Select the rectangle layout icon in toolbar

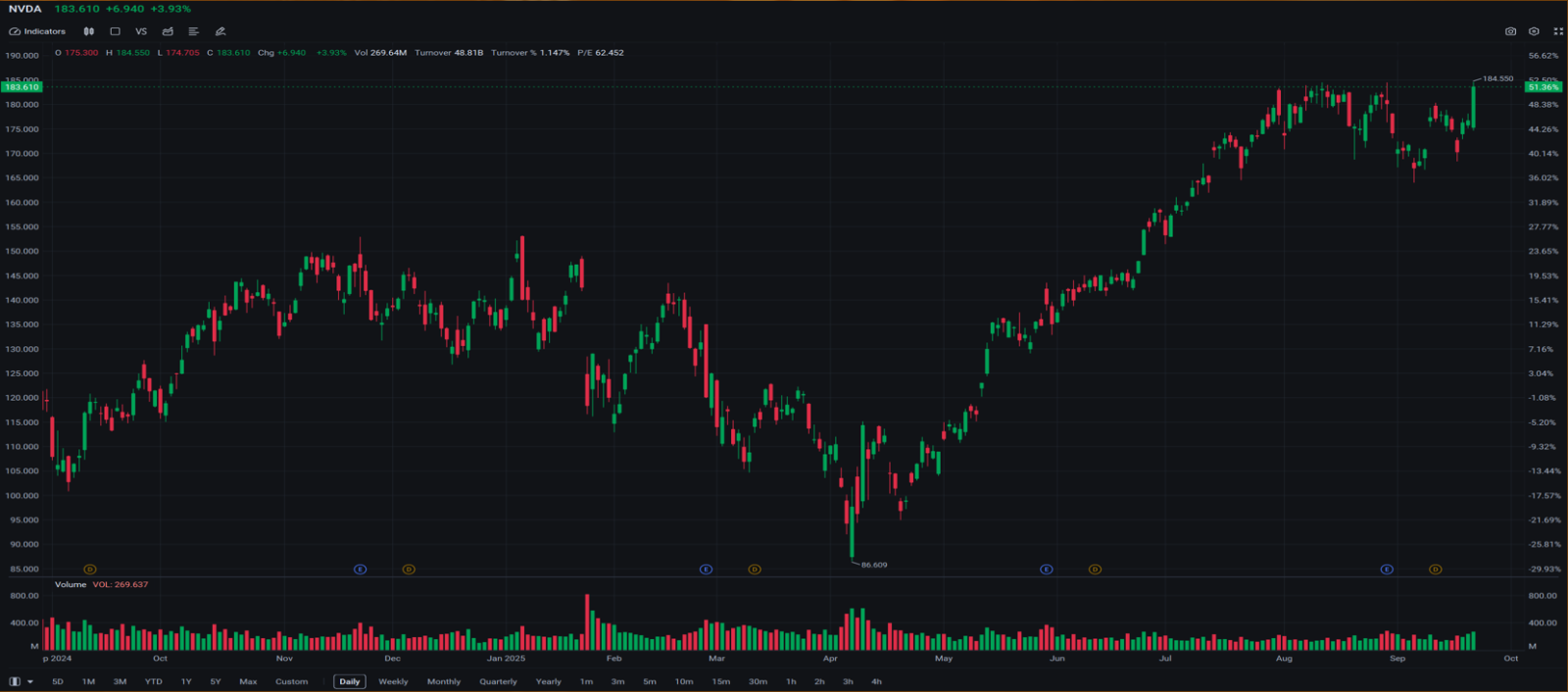coord(115,31)
